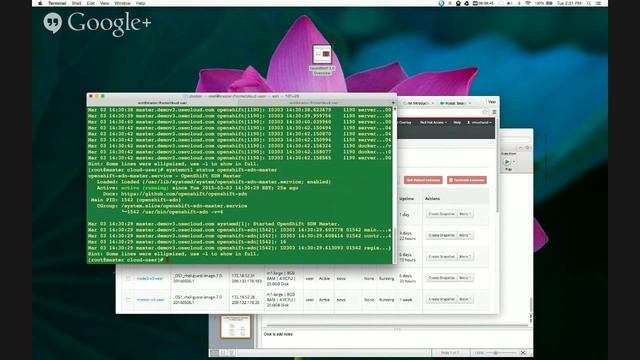
Task: Expand More dropdown for 1 week uptime row
Action: tap(465, 299)
